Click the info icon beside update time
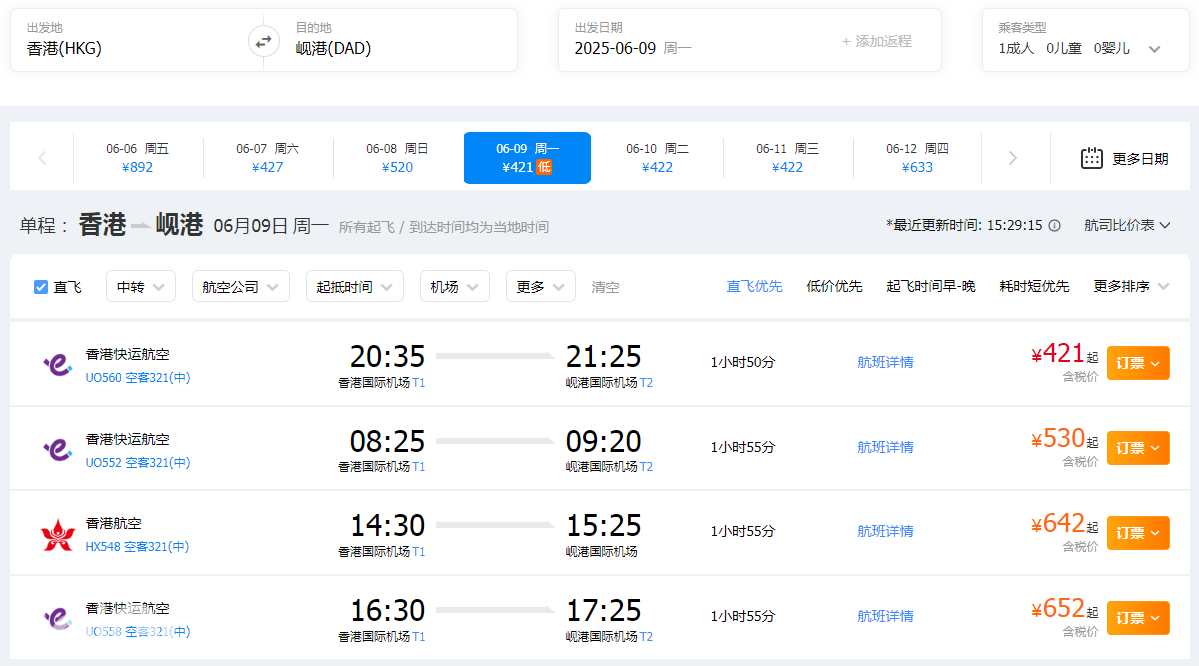 coord(1054,226)
